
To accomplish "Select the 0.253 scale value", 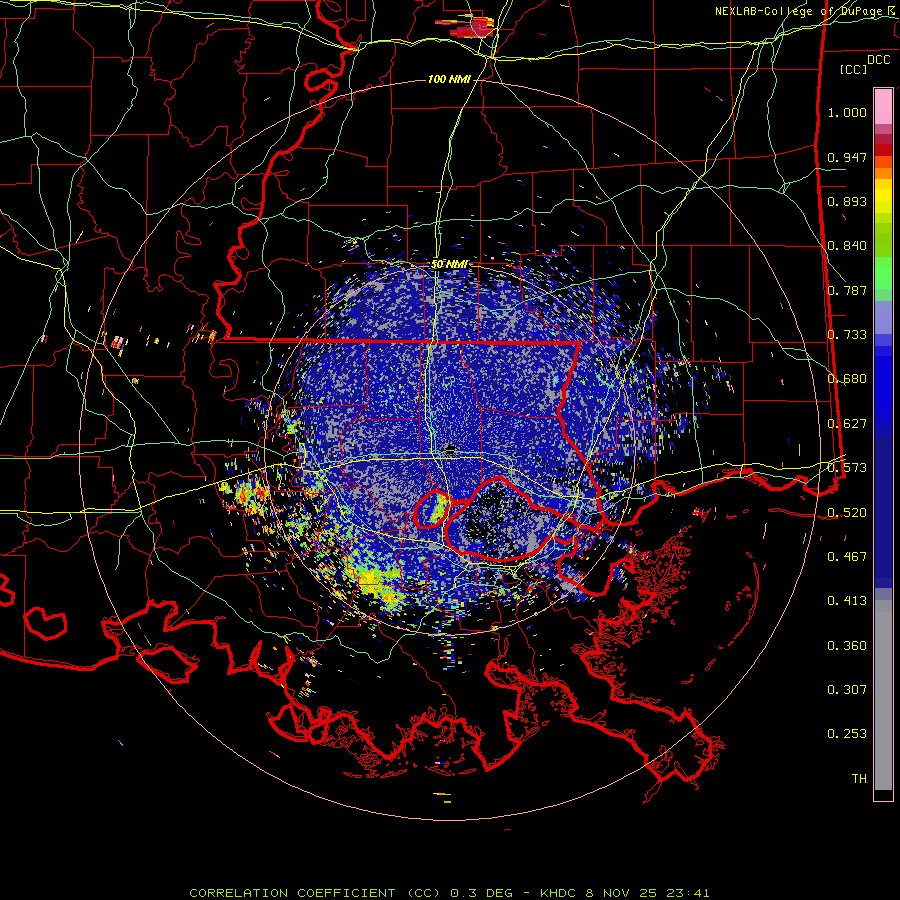I will point(847,734).
